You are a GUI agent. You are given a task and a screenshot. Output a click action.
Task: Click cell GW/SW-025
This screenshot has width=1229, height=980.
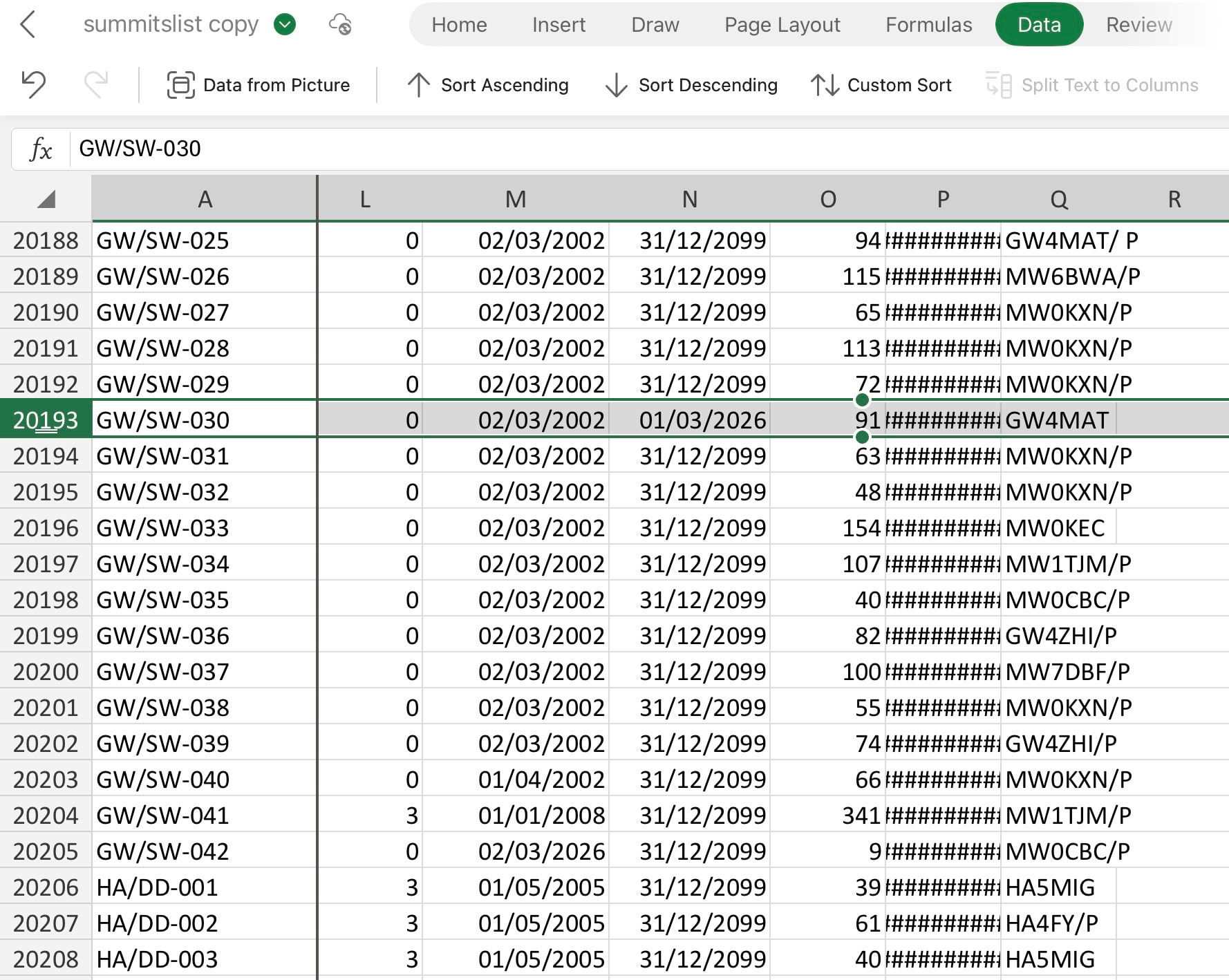pyautogui.click(x=205, y=241)
